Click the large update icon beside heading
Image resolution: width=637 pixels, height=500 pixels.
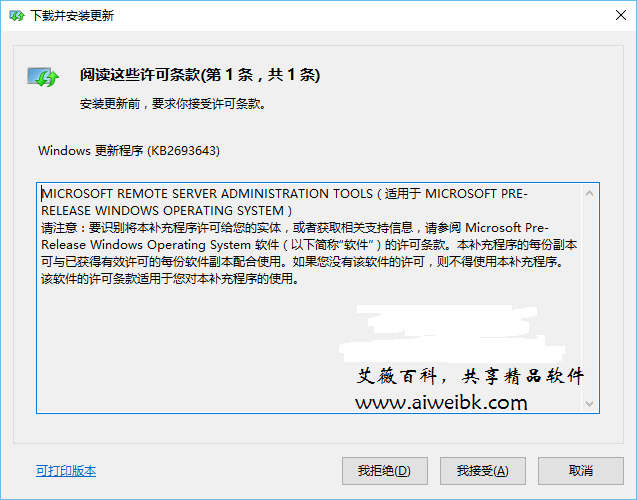(x=43, y=77)
